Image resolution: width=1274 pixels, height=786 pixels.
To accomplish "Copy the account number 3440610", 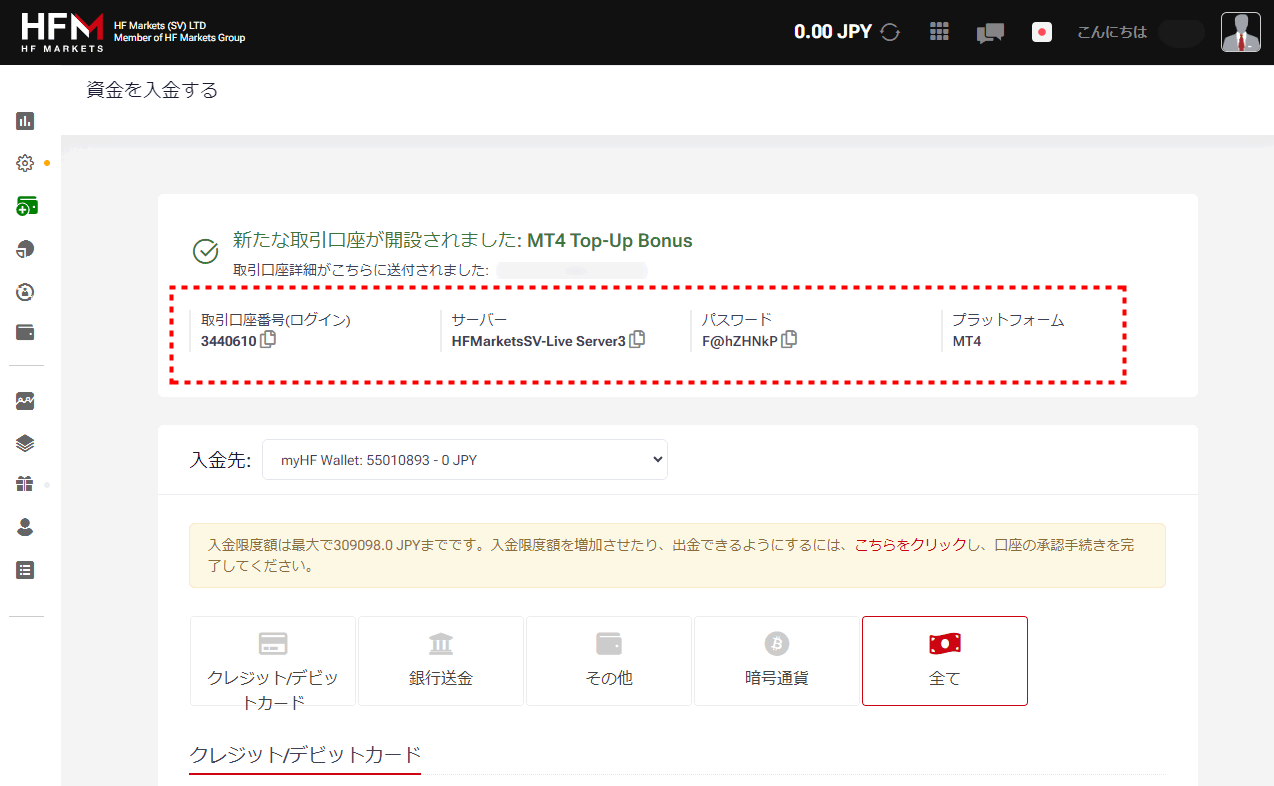I will point(268,340).
